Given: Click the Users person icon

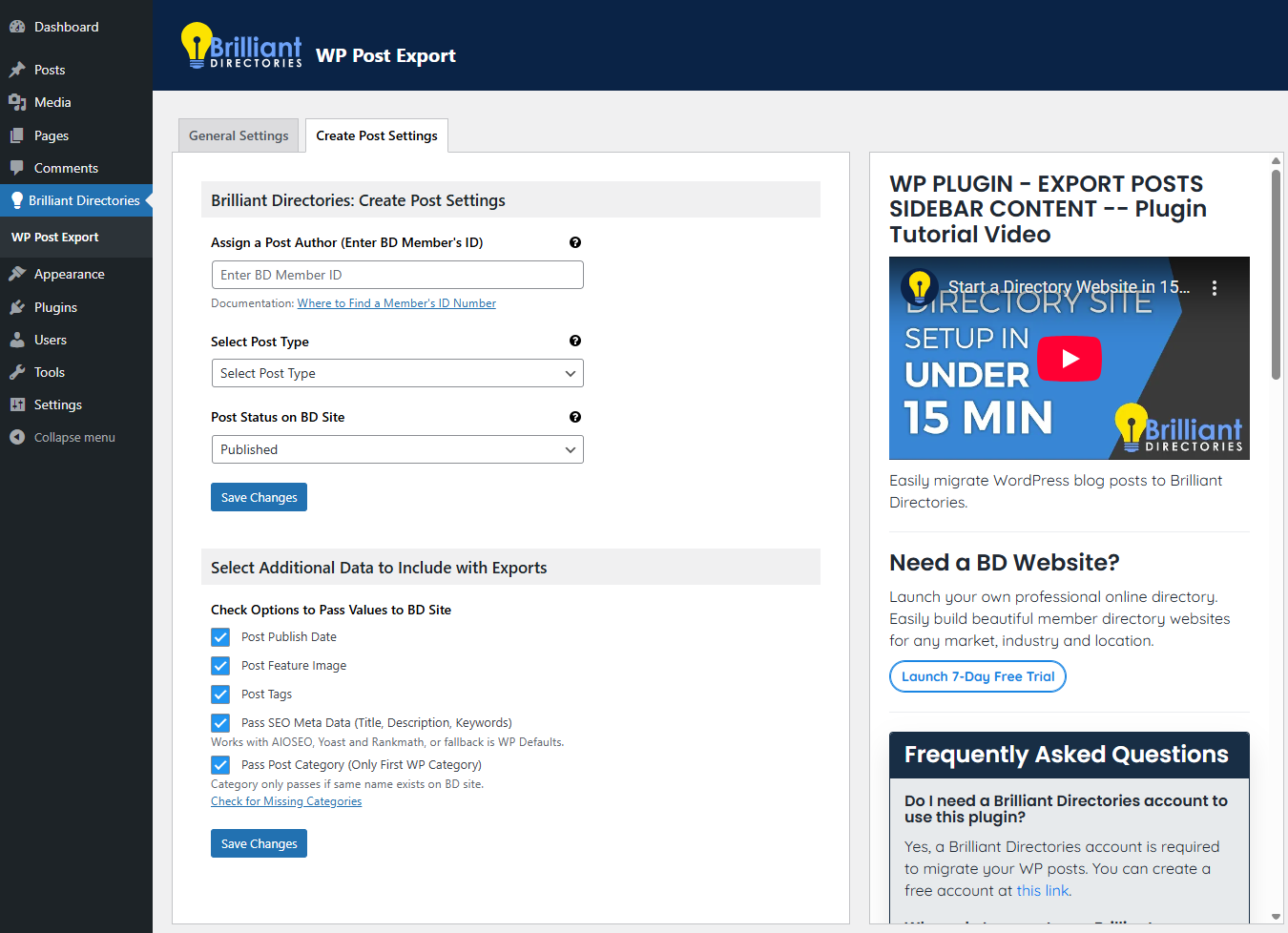Looking at the screenshot, I should click(17, 340).
